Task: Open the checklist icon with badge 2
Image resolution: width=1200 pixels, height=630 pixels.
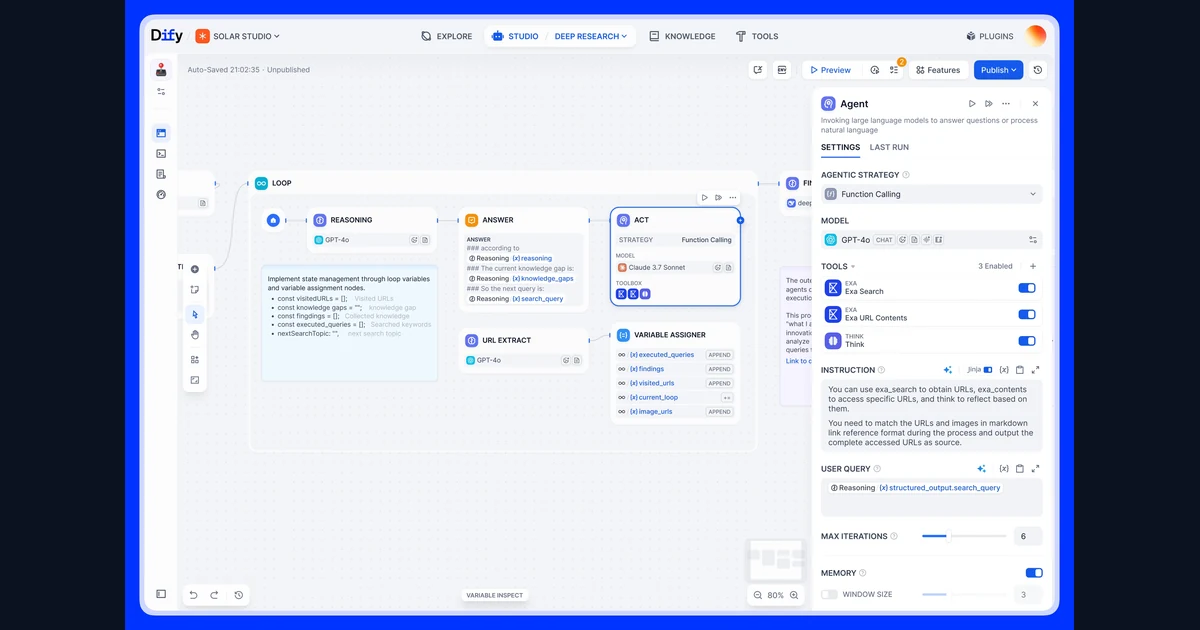Action: click(894, 70)
